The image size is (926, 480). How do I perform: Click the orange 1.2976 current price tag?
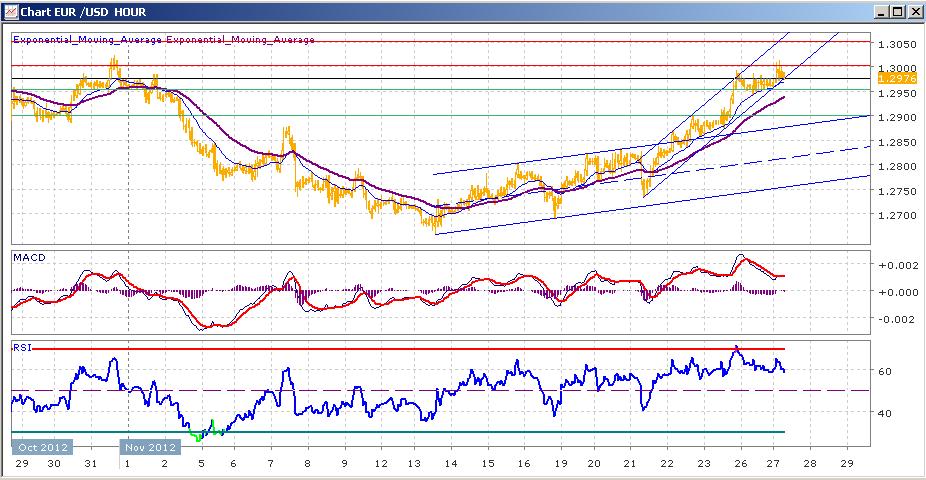pyautogui.click(x=897, y=79)
